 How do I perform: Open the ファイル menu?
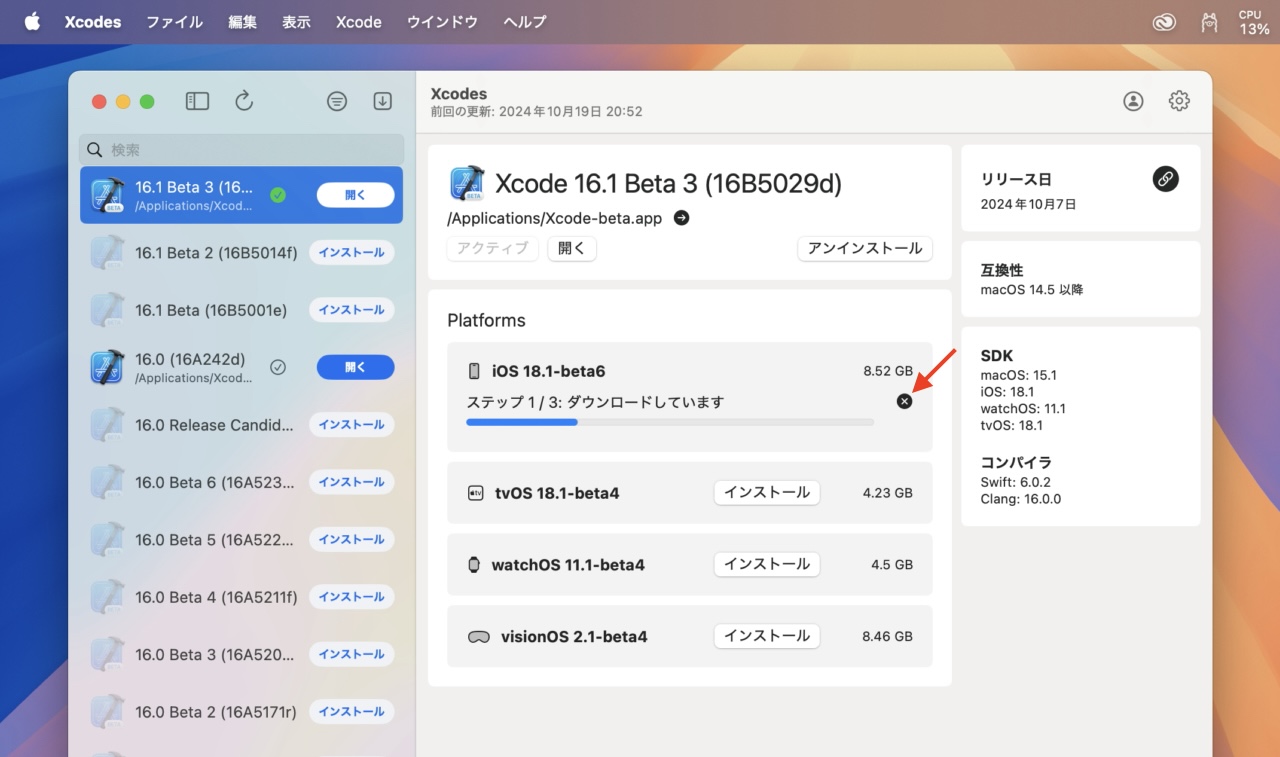click(x=174, y=22)
